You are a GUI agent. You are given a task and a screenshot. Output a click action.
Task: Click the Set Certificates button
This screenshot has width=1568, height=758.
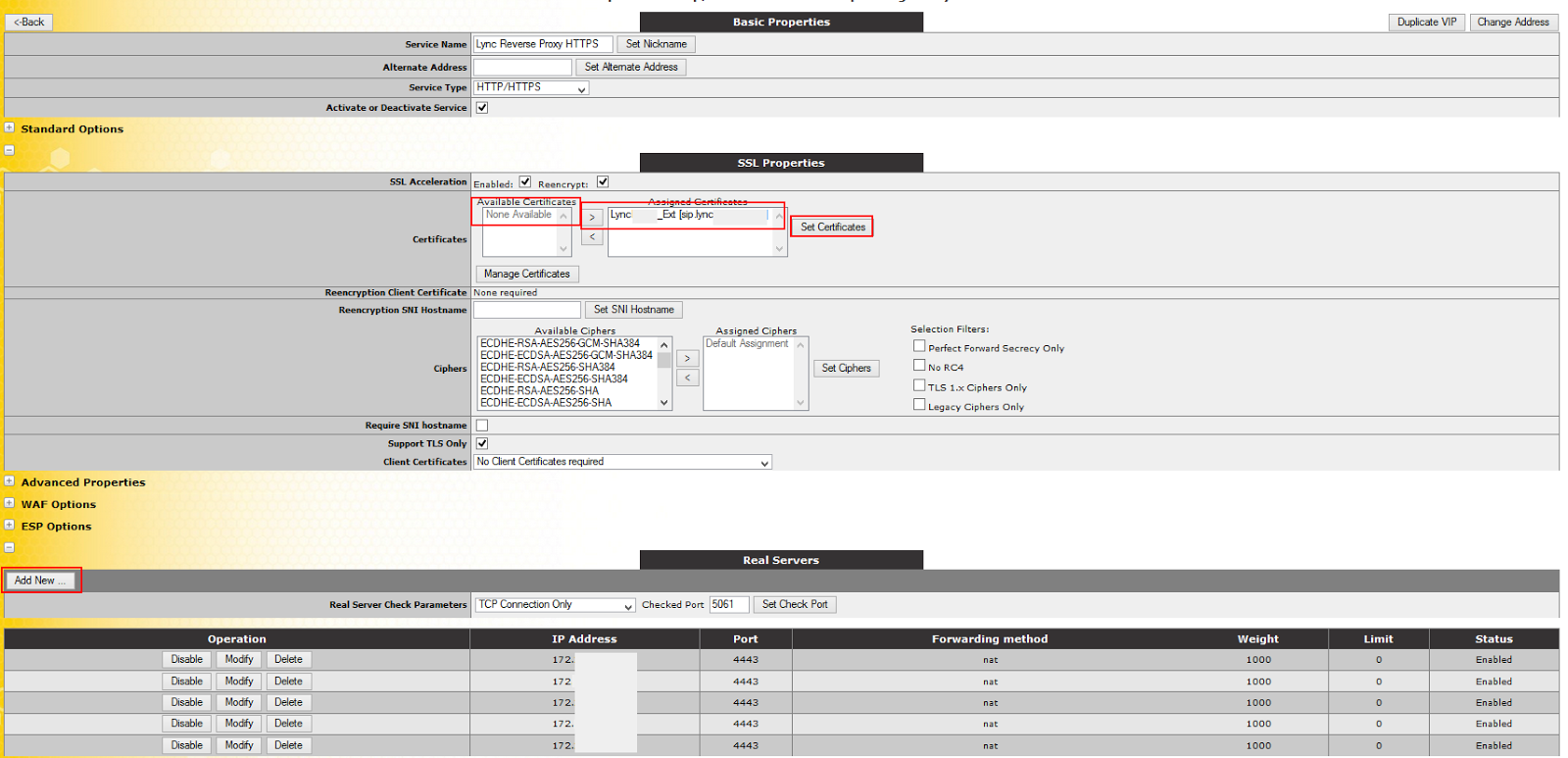832,227
